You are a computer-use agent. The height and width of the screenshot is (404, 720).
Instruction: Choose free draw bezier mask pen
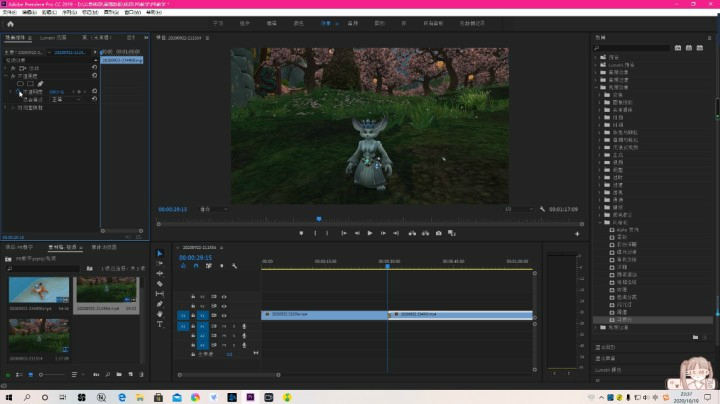(x=40, y=84)
